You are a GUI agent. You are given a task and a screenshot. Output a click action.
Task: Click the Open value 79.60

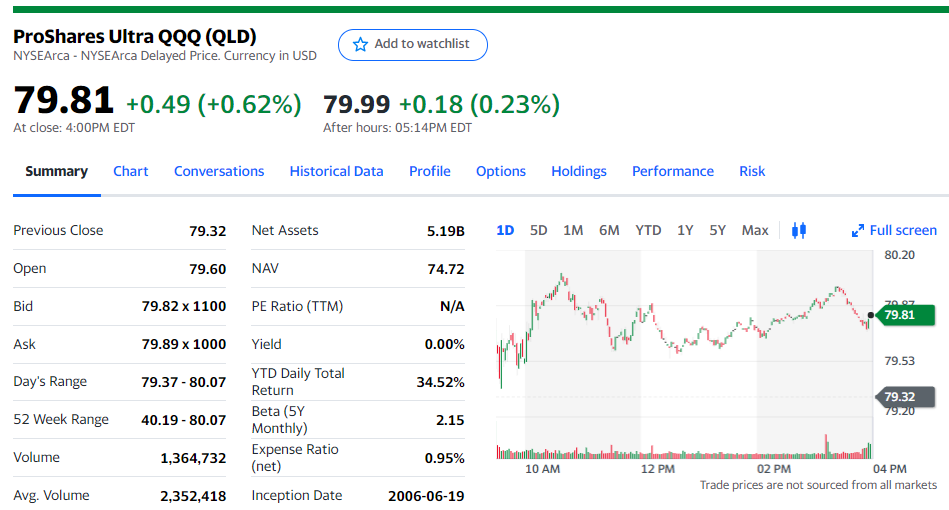[208, 269]
